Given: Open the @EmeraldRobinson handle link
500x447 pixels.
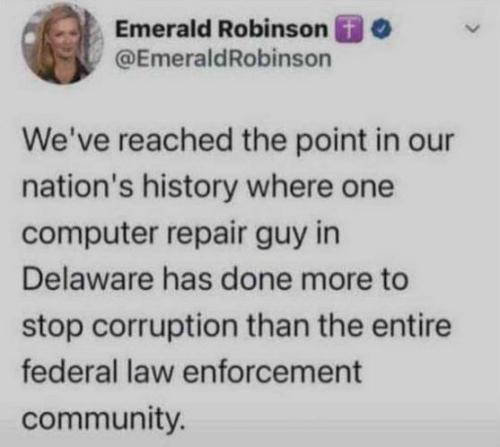Looking at the screenshot, I should 223,59.
